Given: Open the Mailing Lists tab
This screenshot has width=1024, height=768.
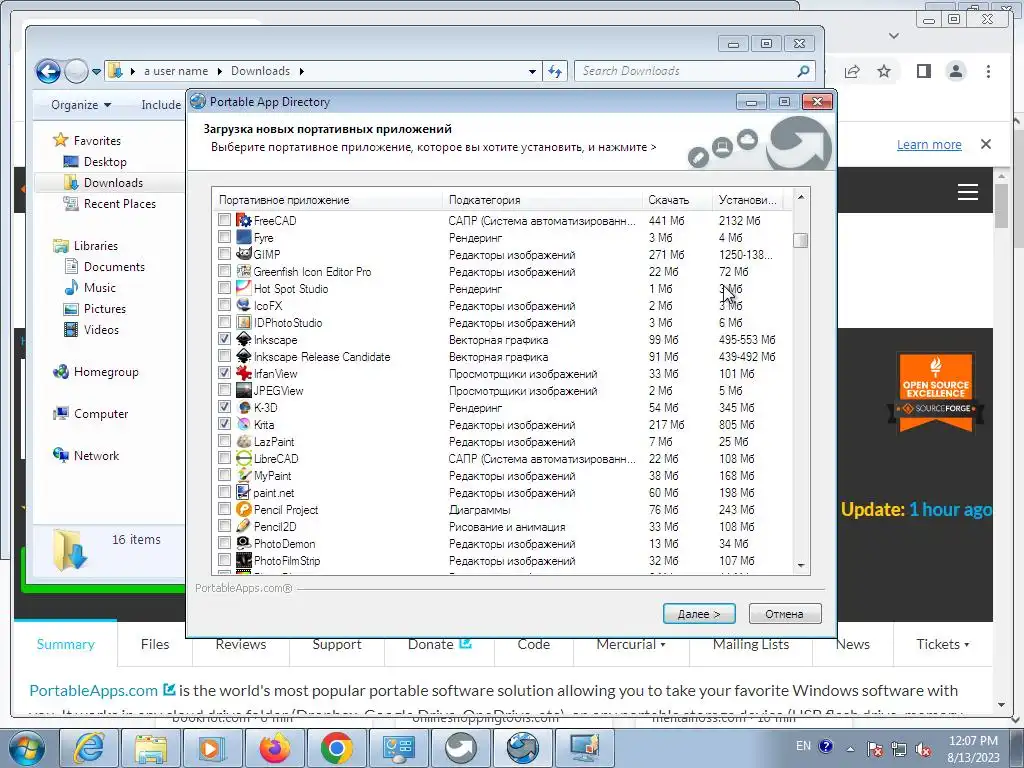Looking at the screenshot, I should click(751, 645).
